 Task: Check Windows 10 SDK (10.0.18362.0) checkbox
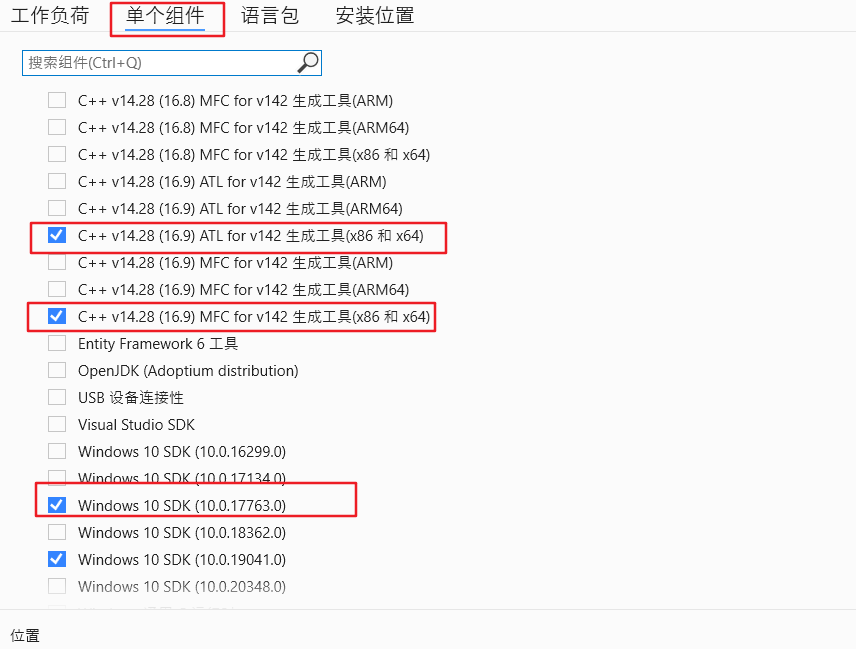pos(57,532)
